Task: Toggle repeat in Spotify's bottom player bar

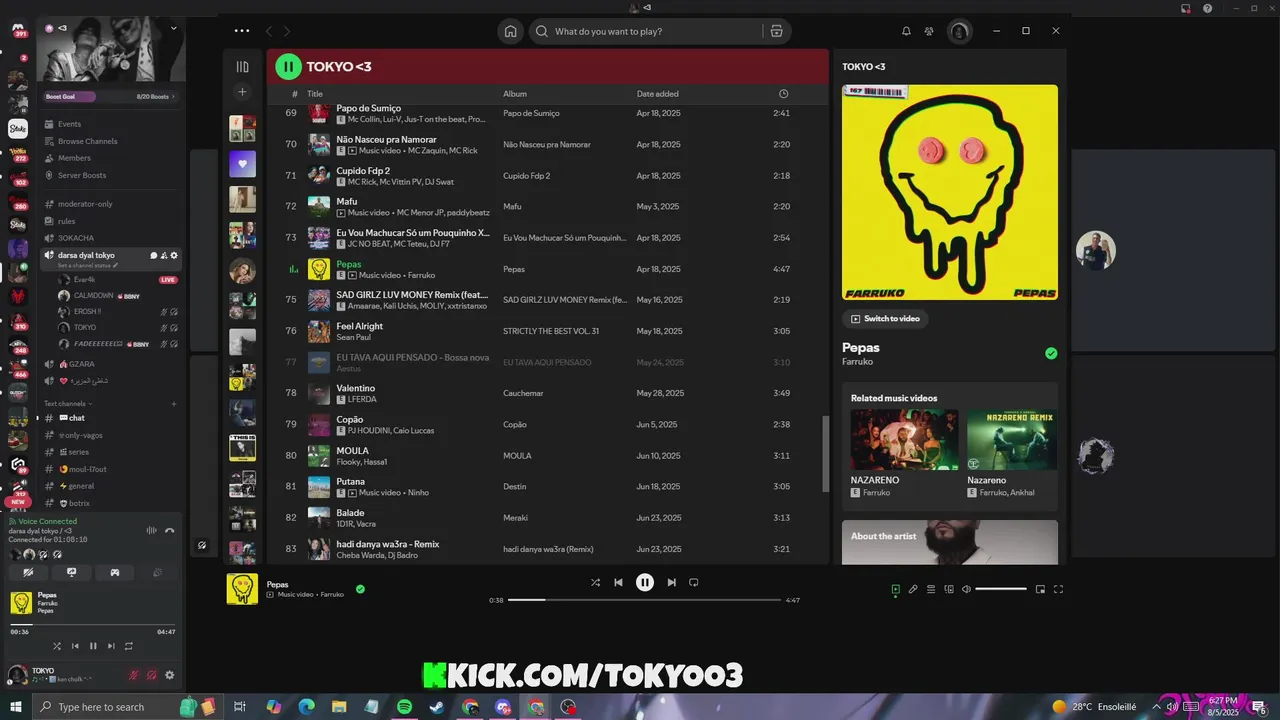Action: tap(693, 582)
